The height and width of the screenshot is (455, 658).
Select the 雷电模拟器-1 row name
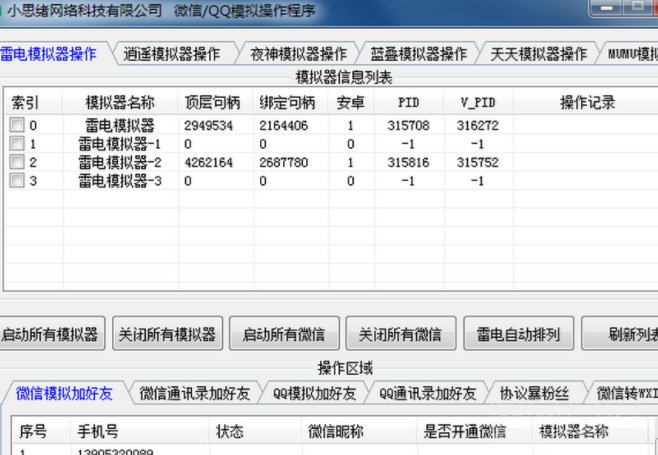[120, 144]
